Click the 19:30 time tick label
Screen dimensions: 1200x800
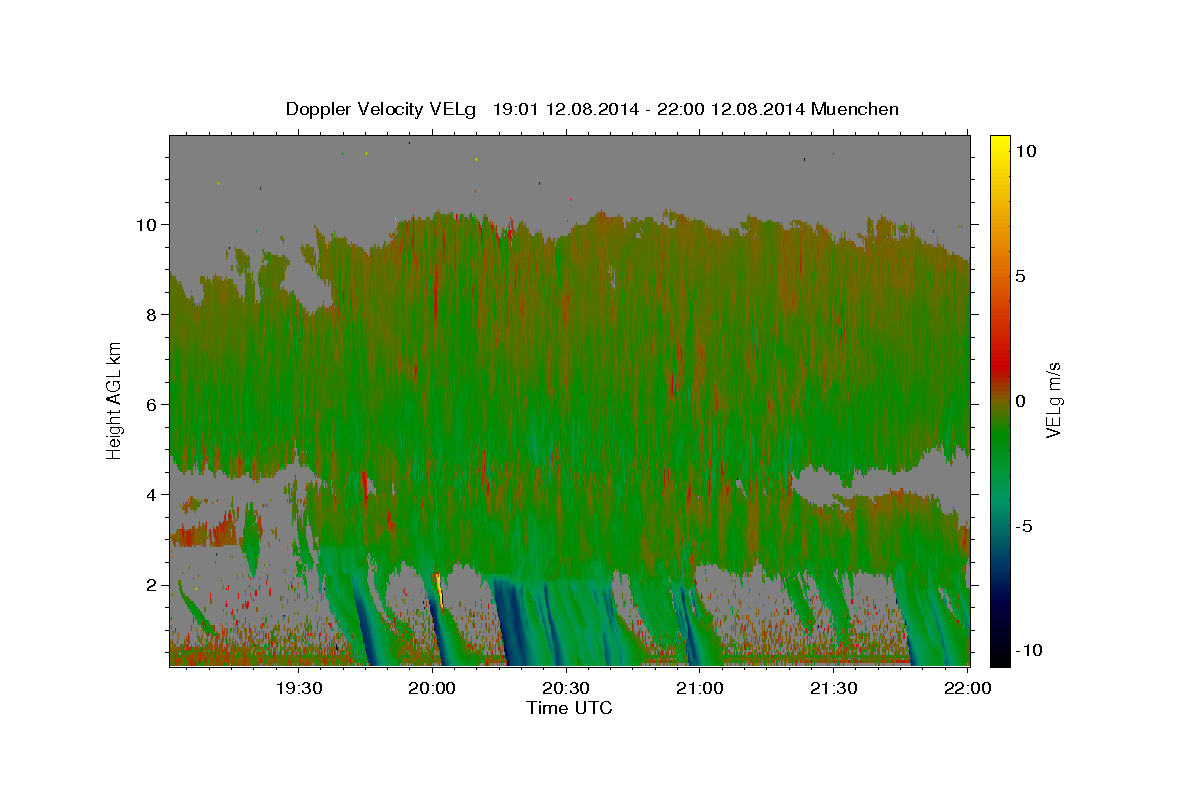tap(298, 688)
